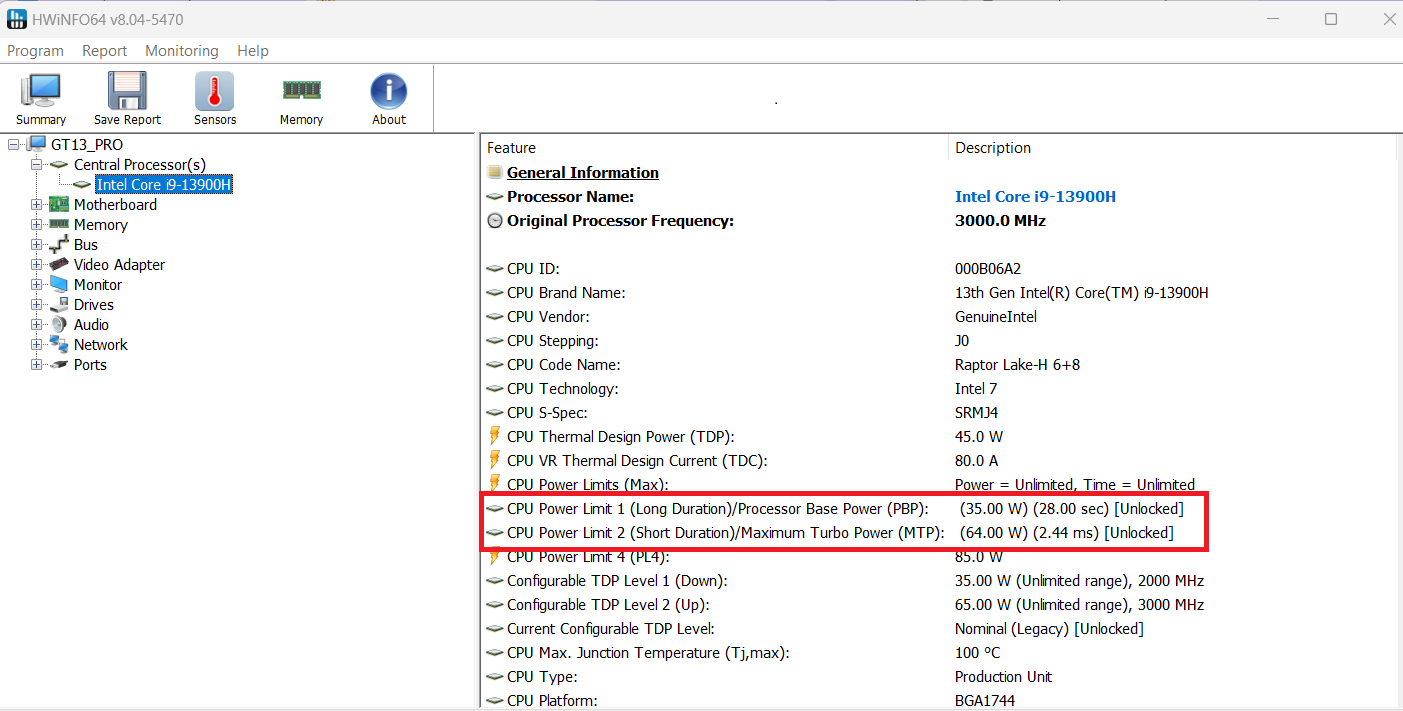Click the HWiNFO64 title bar app icon
This screenshot has height=711, width=1403.
(17, 19)
